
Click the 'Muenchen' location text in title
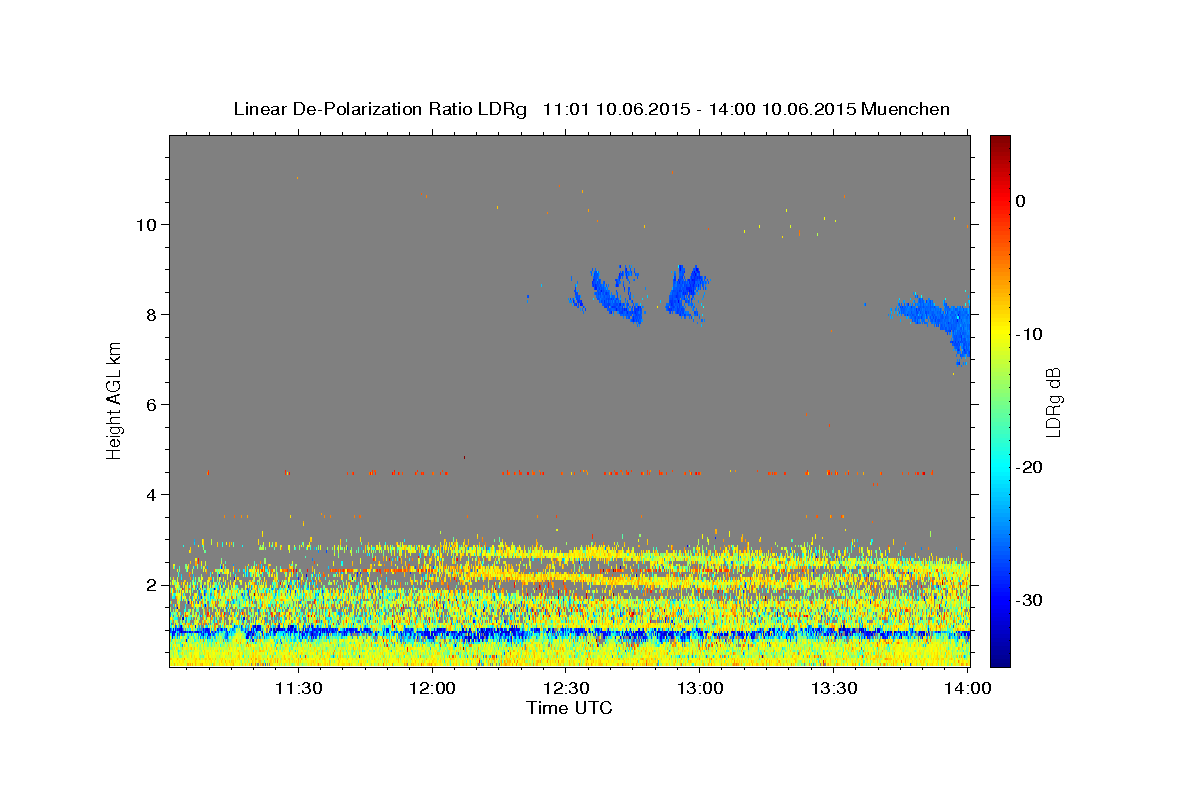coord(906,109)
